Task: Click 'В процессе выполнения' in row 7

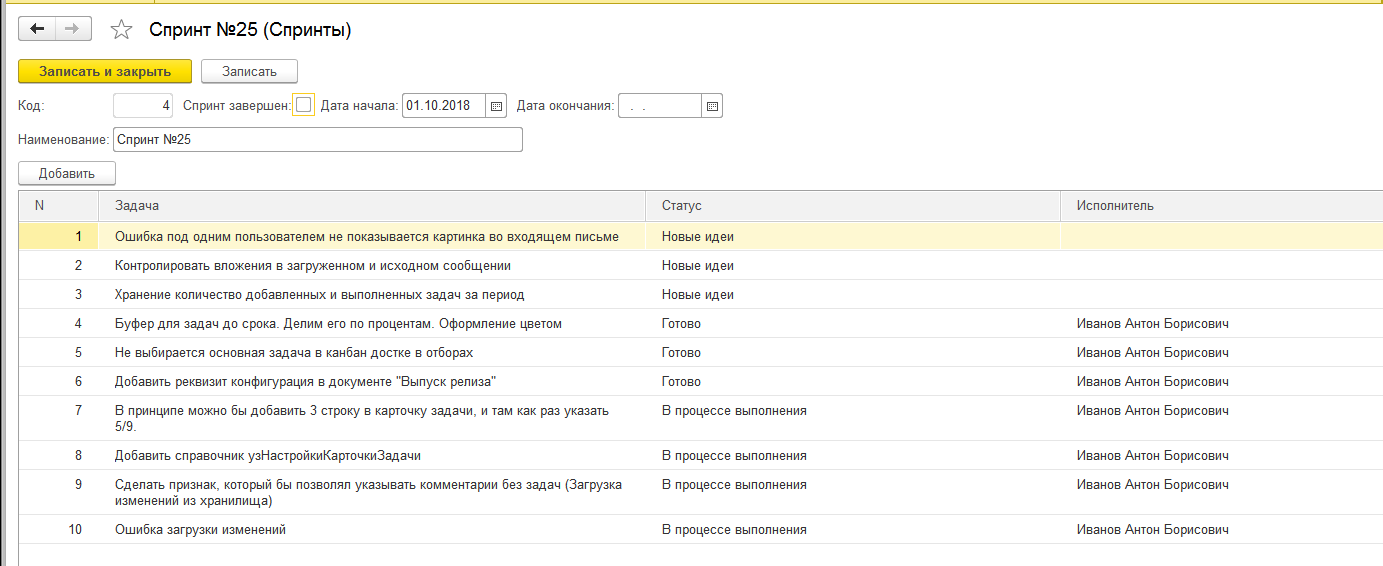Action: point(734,411)
